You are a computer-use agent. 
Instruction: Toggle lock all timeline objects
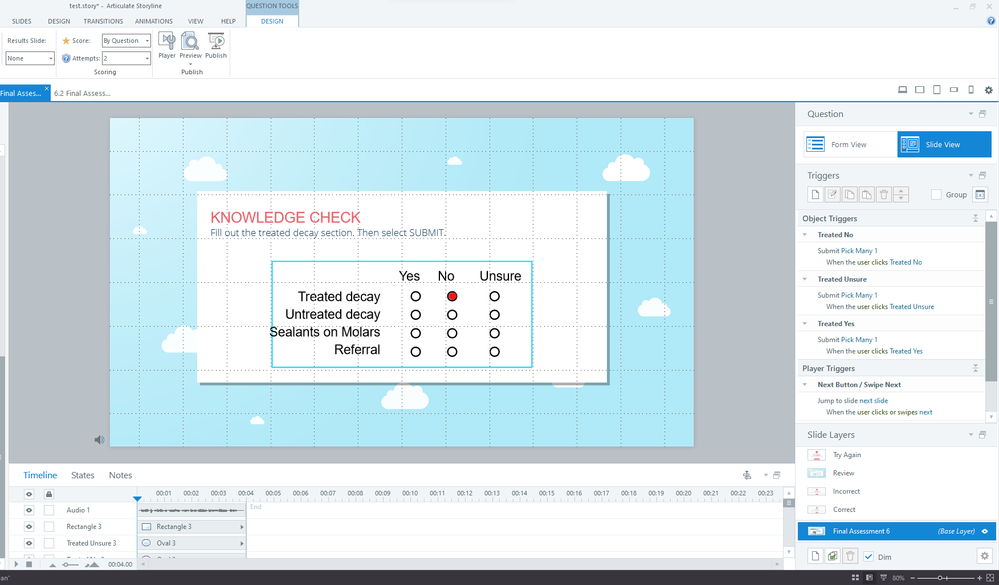tap(48, 494)
